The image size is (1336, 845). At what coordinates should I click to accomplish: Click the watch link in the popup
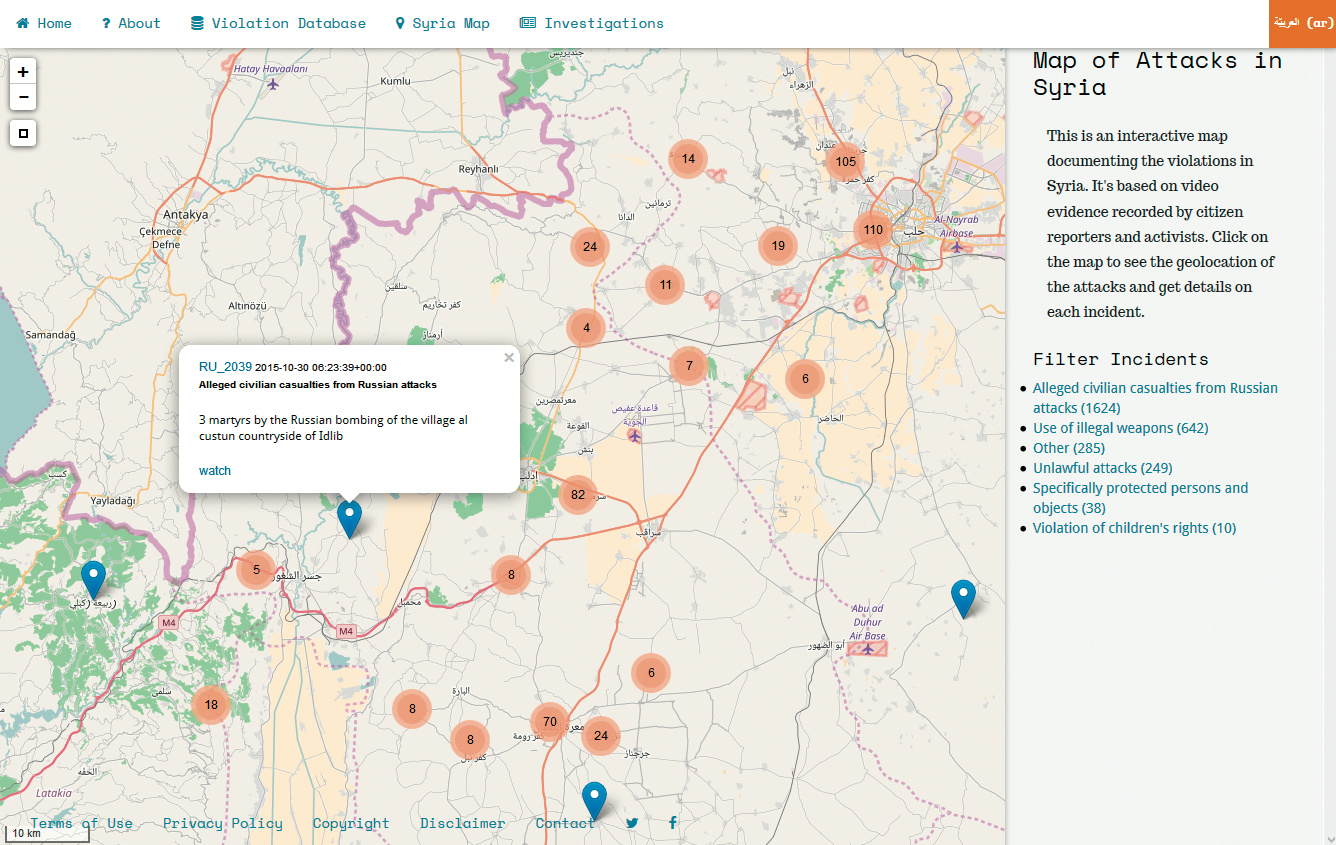pyautogui.click(x=215, y=471)
